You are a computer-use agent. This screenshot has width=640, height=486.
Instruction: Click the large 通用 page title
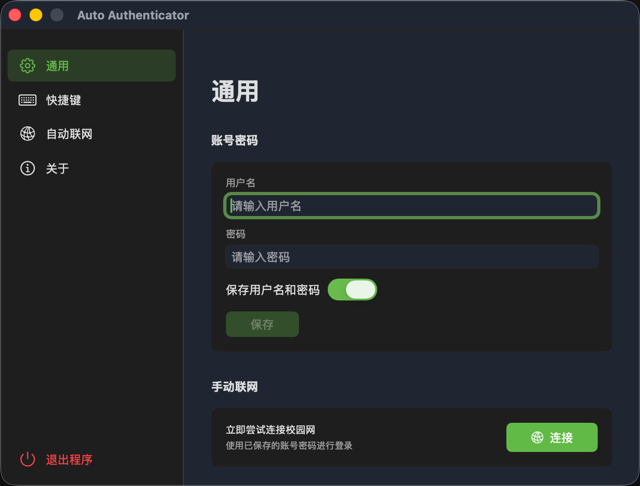235,91
